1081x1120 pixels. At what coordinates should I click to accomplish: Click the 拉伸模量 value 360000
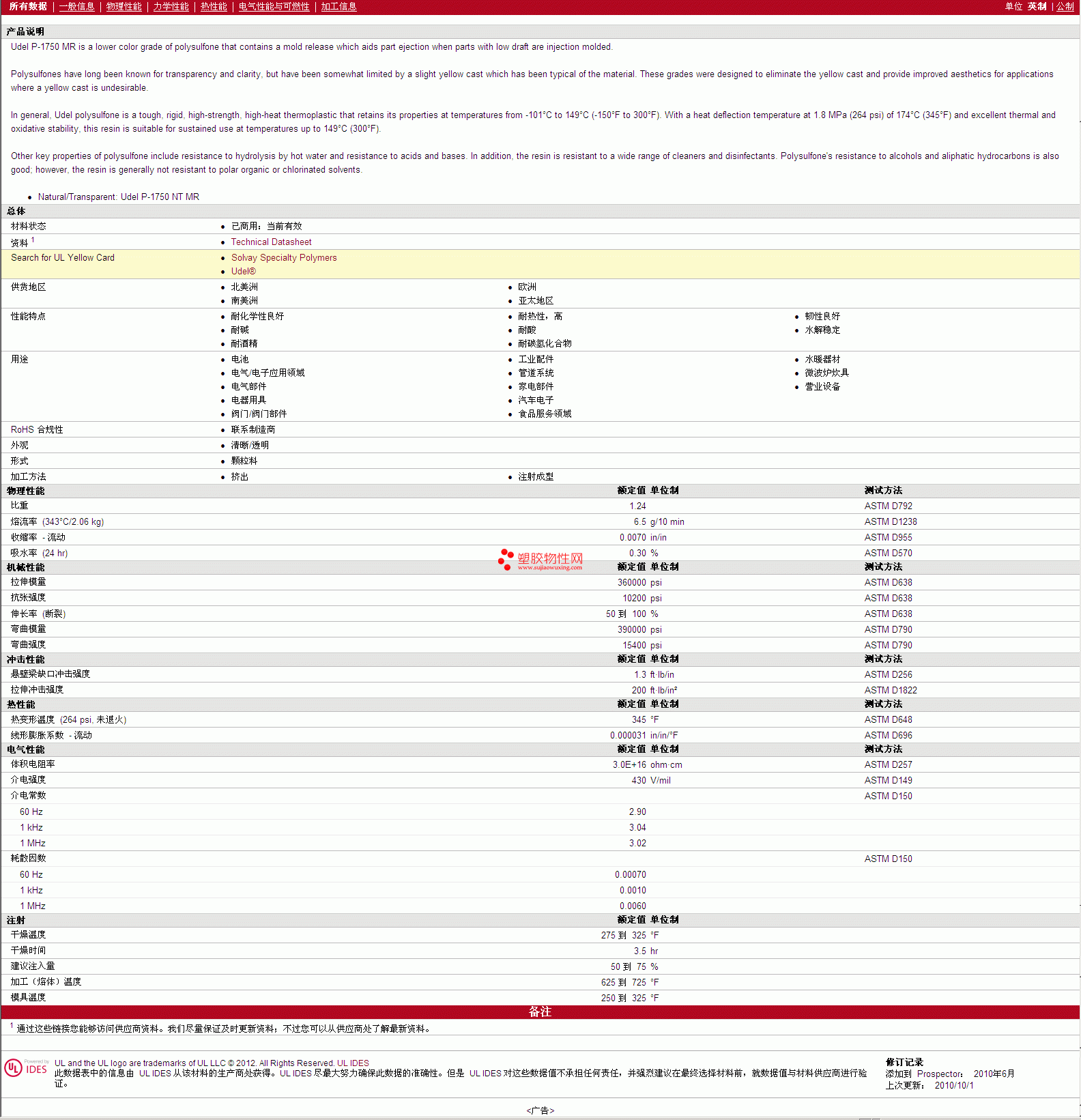631,583
